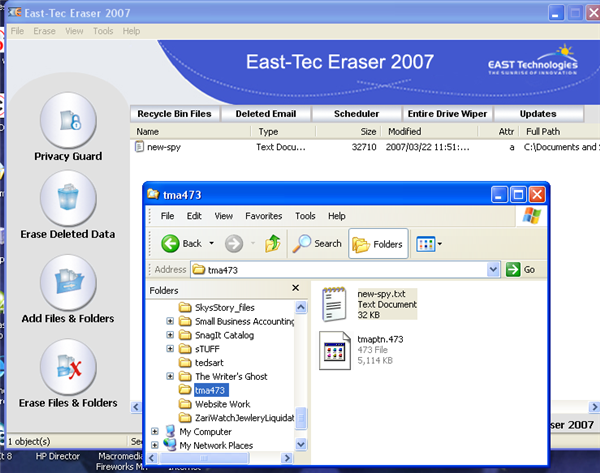Expand the My Network Places node
The image size is (600, 473).
tap(155, 445)
